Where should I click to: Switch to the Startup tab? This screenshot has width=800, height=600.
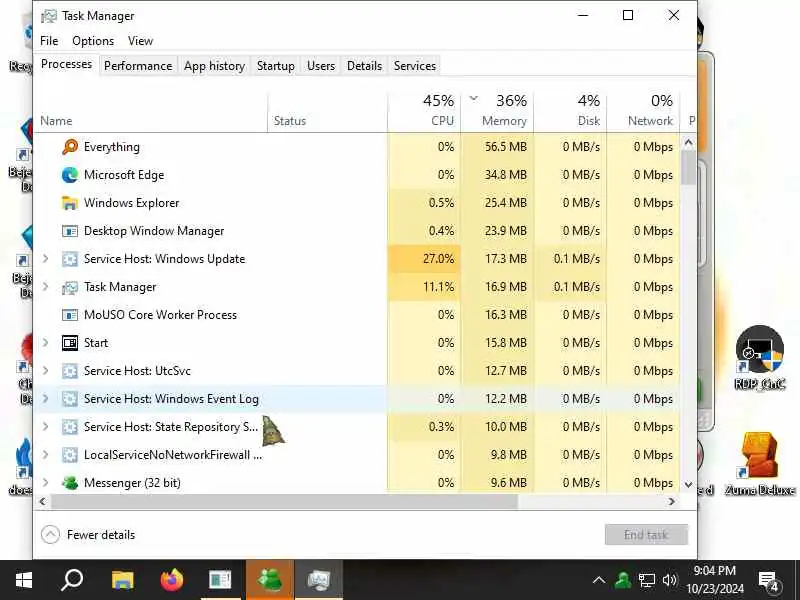tap(276, 66)
